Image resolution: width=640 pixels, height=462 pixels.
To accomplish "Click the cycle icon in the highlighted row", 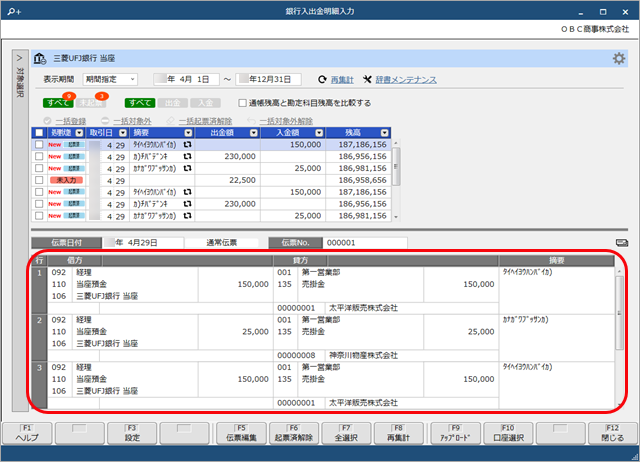I will coord(187,144).
